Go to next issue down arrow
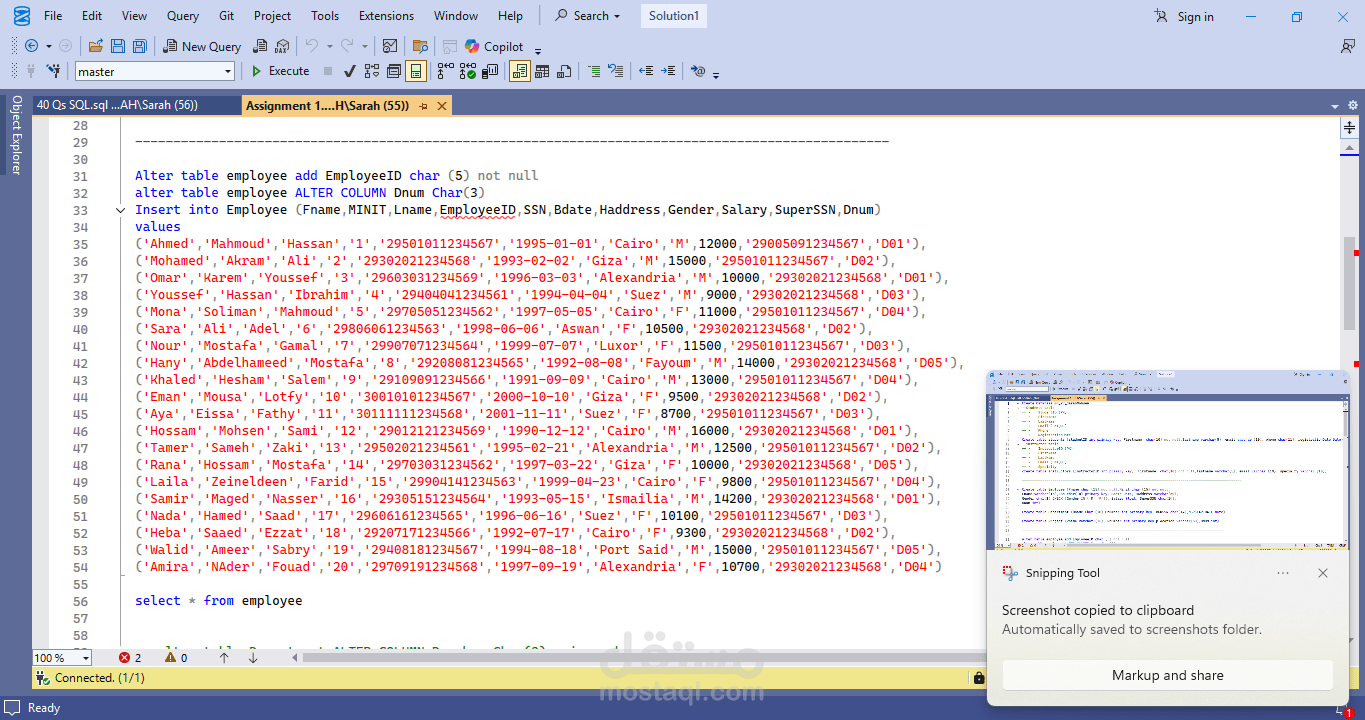 pos(253,658)
